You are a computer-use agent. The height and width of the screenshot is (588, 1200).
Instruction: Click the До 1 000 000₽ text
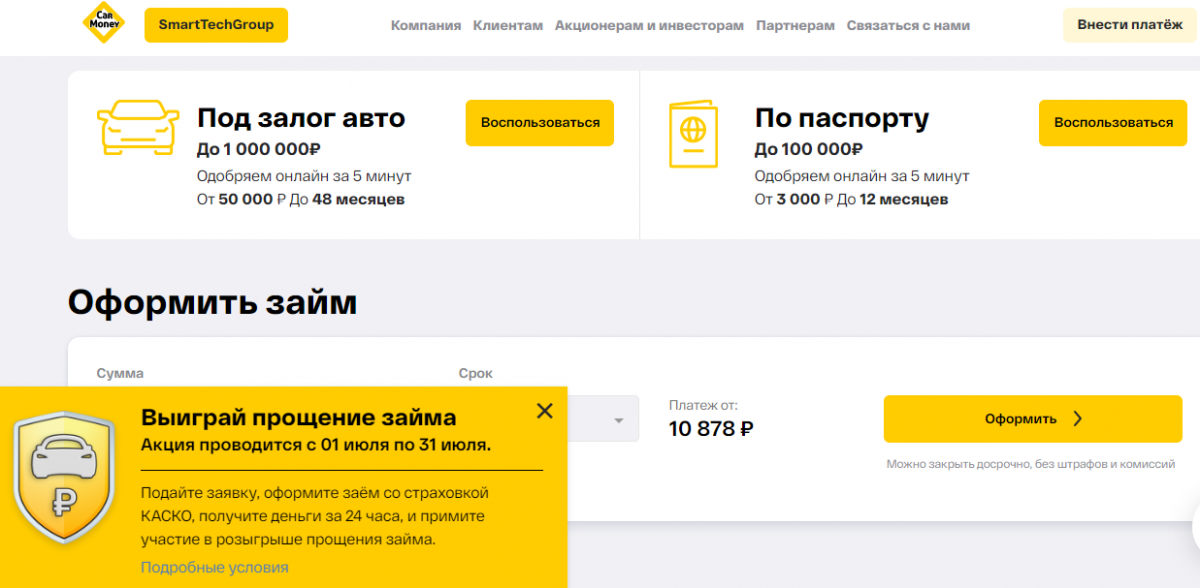coord(259,150)
